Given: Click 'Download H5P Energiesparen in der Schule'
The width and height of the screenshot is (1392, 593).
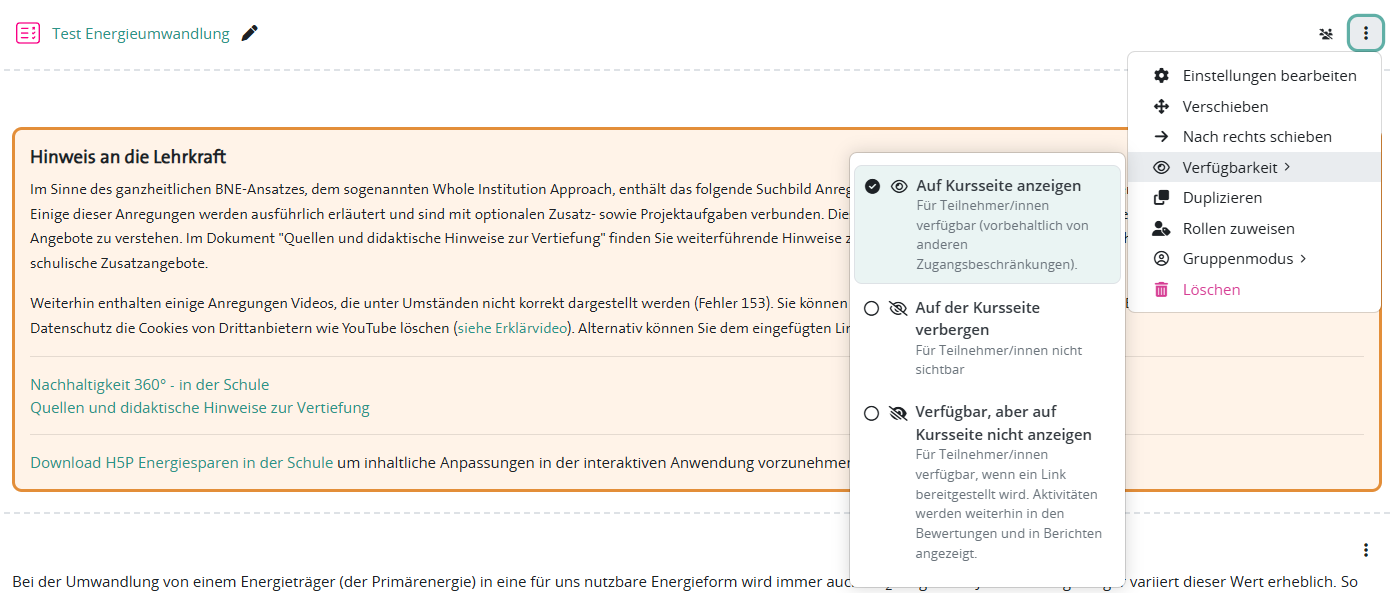Looking at the screenshot, I should (x=181, y=463).
